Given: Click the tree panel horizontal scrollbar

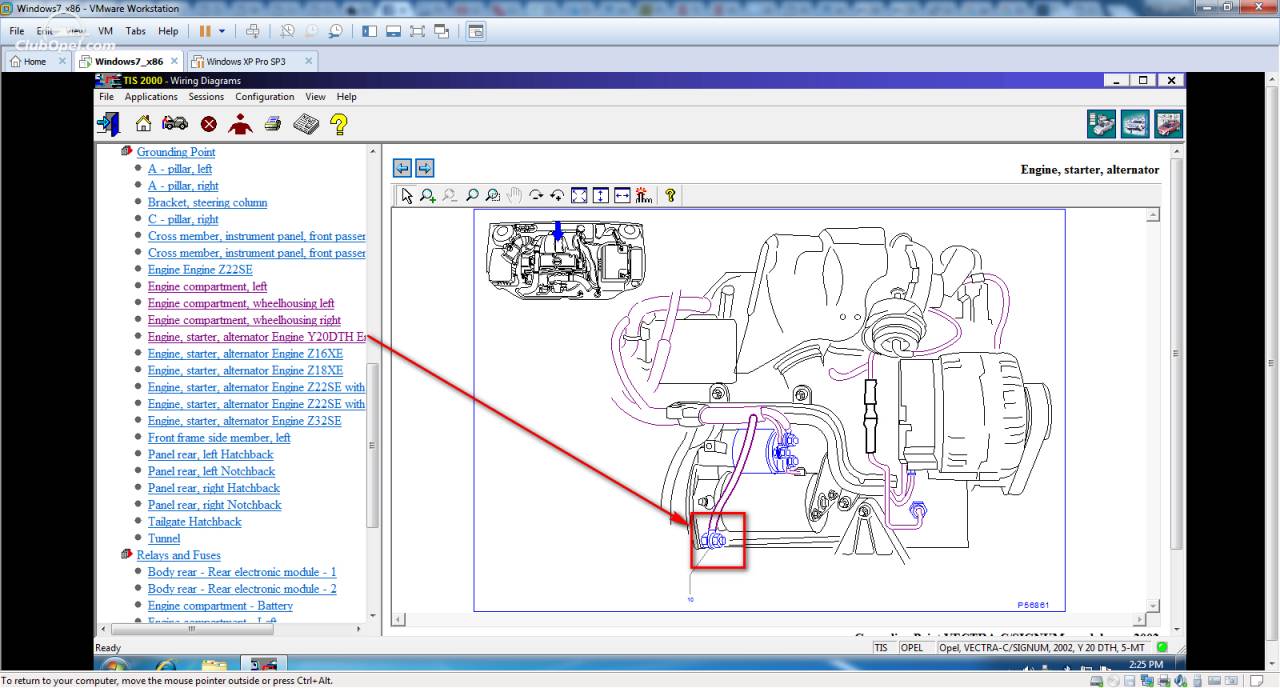Looking at the screenshot, I should (192, 629).
